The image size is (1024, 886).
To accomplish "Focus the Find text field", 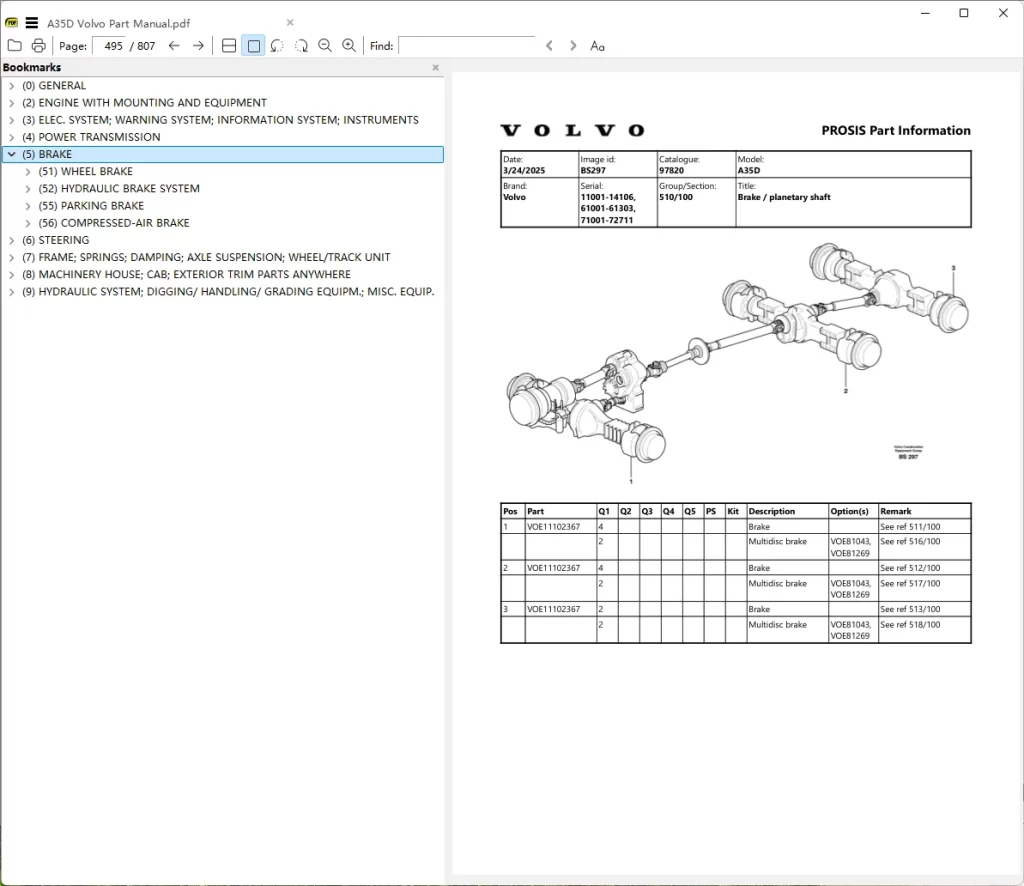I will 466,46.
